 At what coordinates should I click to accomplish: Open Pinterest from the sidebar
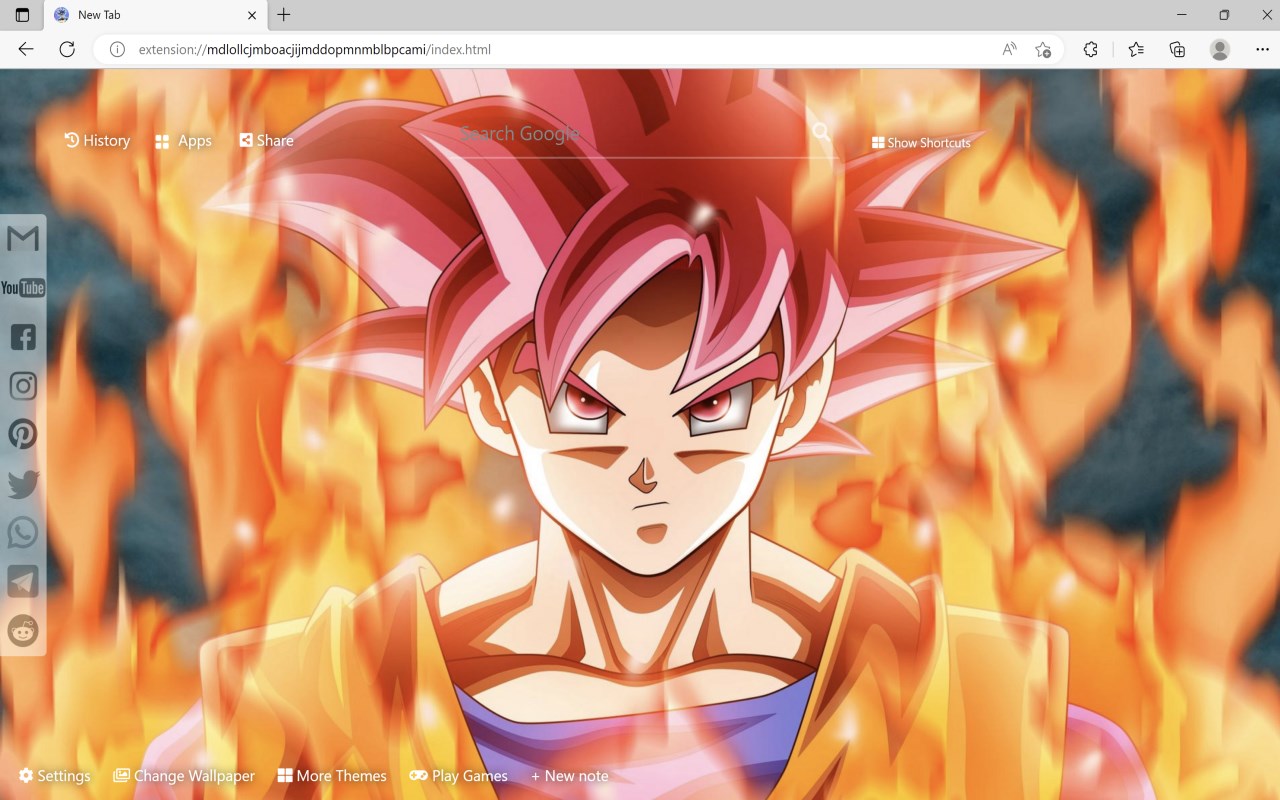tap(23, 434)
